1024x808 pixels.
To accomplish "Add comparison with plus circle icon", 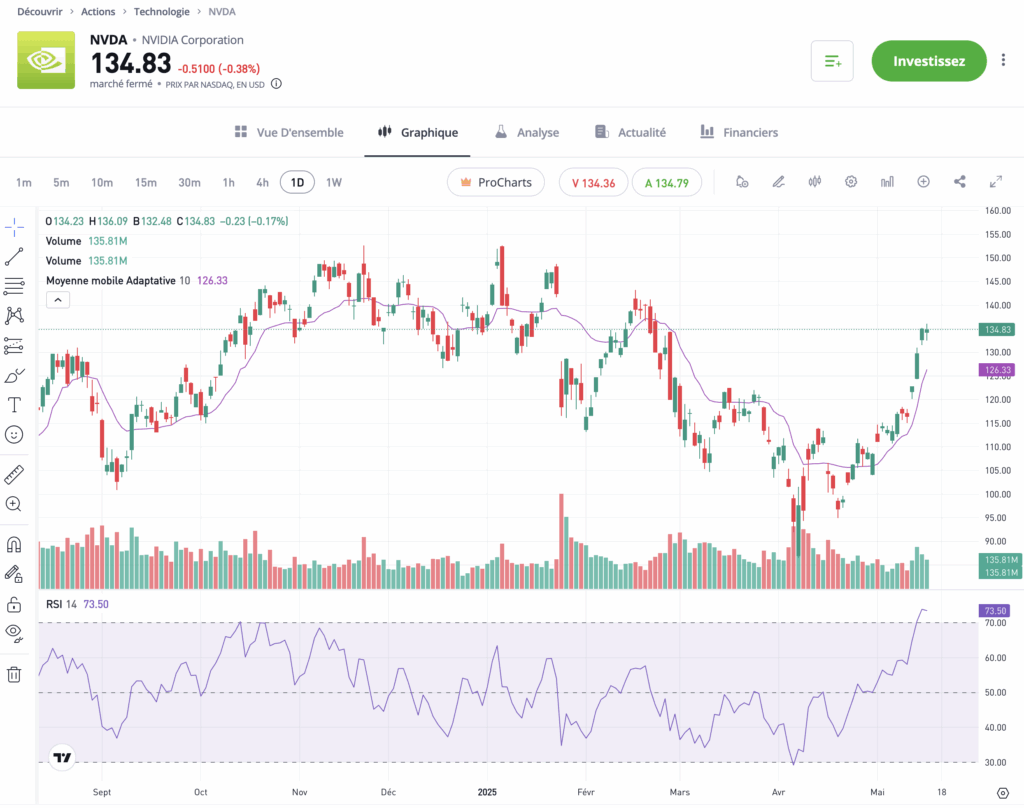I will click(923, 182).
